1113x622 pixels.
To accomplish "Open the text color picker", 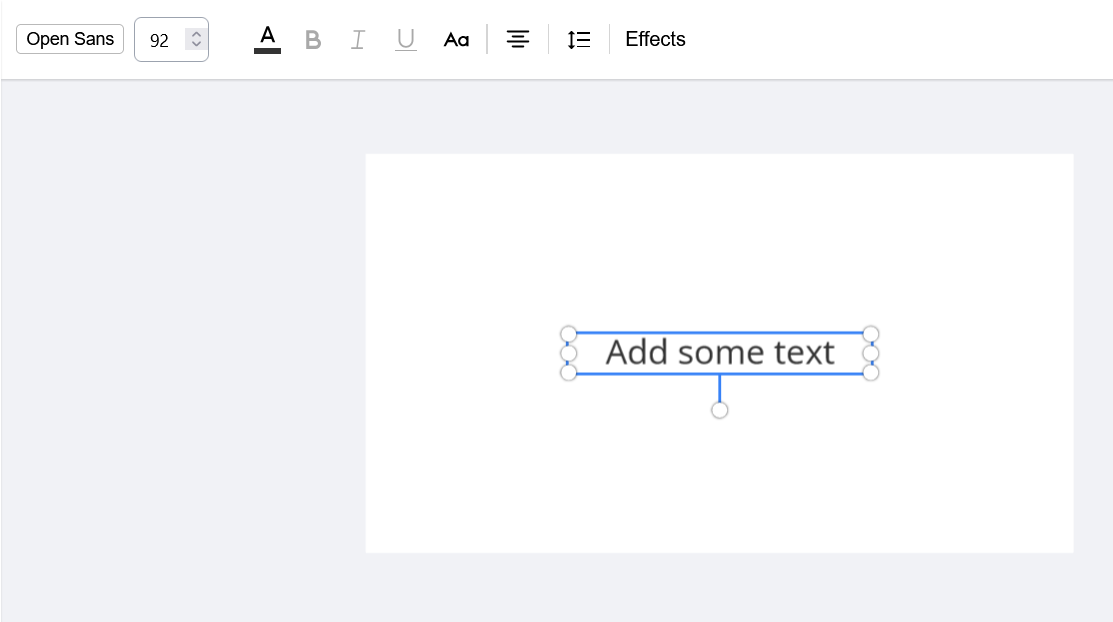I will click(x=267, y=39).
